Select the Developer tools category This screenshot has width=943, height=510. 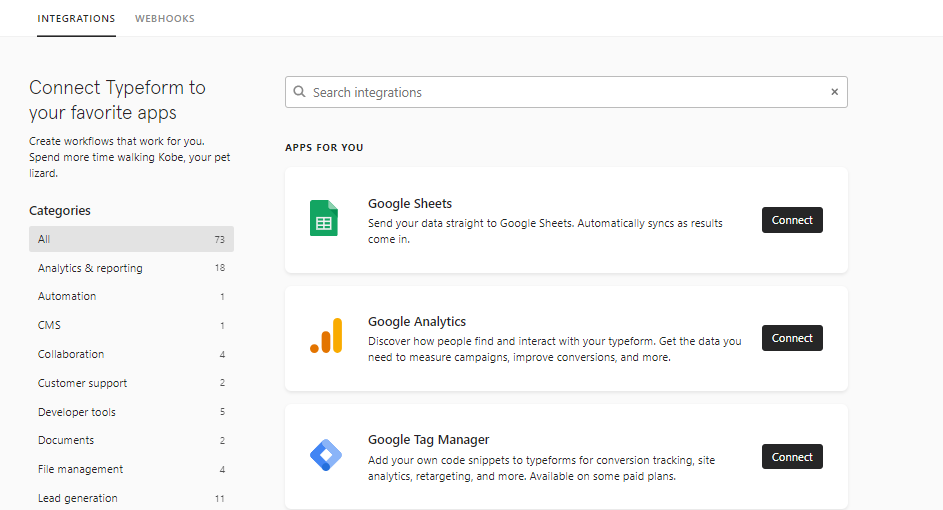[x=131, y=412]
